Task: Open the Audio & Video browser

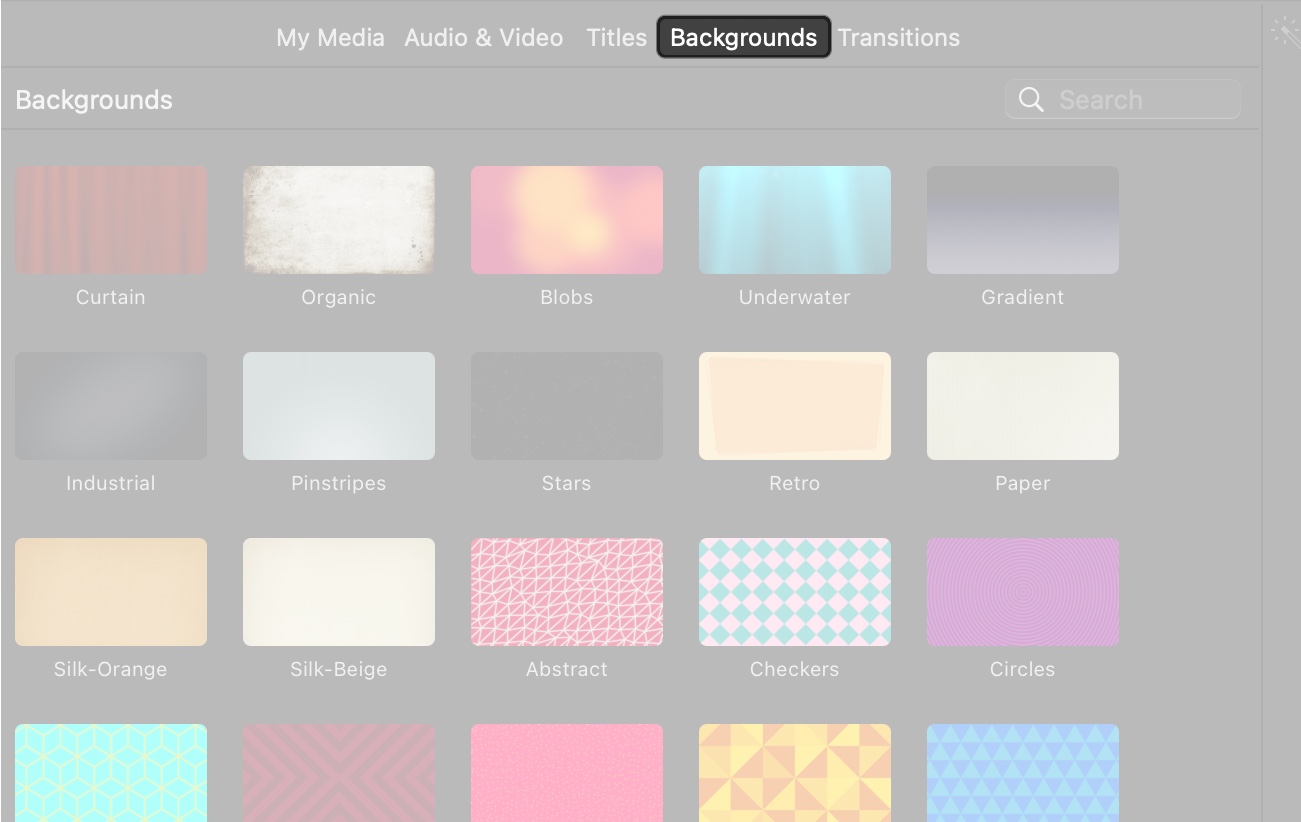Action: [x=484, y=38]
